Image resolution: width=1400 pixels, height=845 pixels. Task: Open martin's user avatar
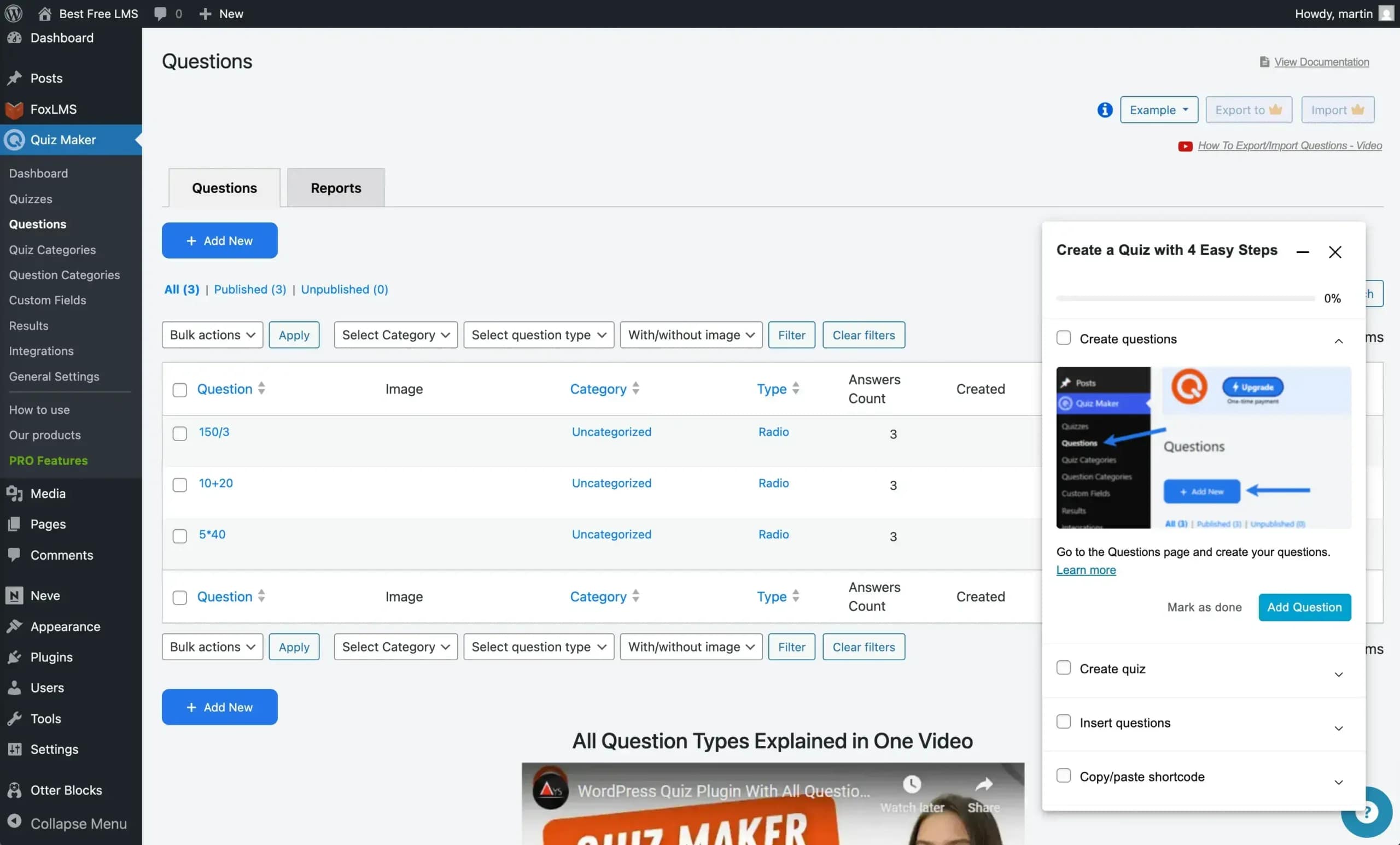click(x=1386, y=14)
